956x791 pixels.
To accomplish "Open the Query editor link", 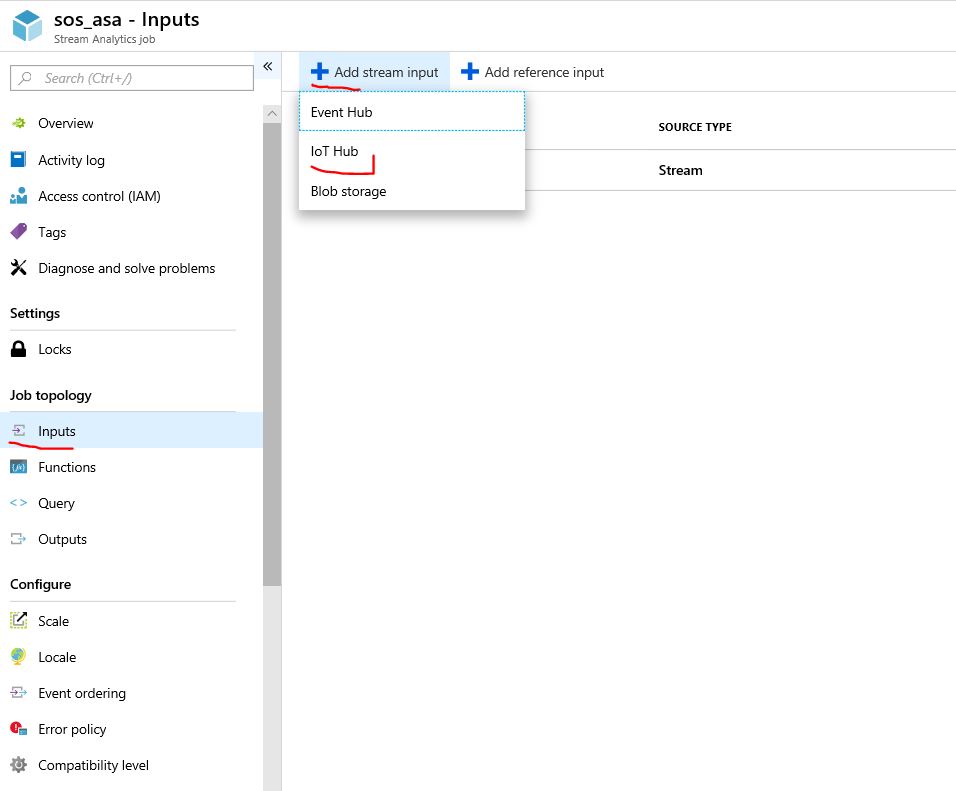I will point(56,504).
